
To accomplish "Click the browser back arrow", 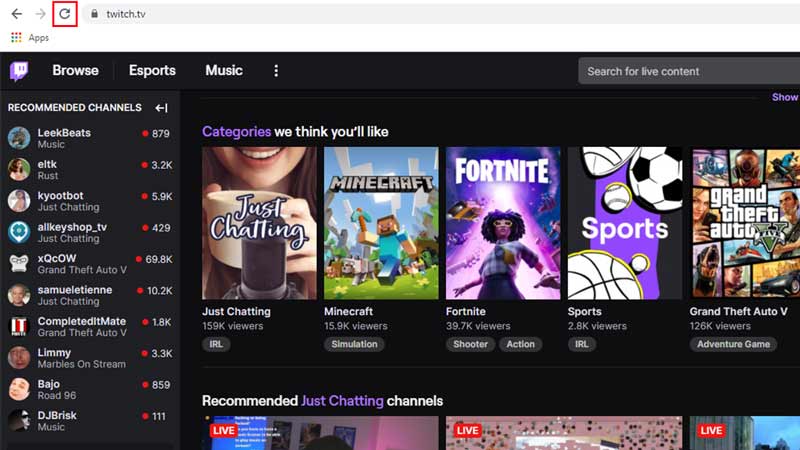I will coord(17,14).
